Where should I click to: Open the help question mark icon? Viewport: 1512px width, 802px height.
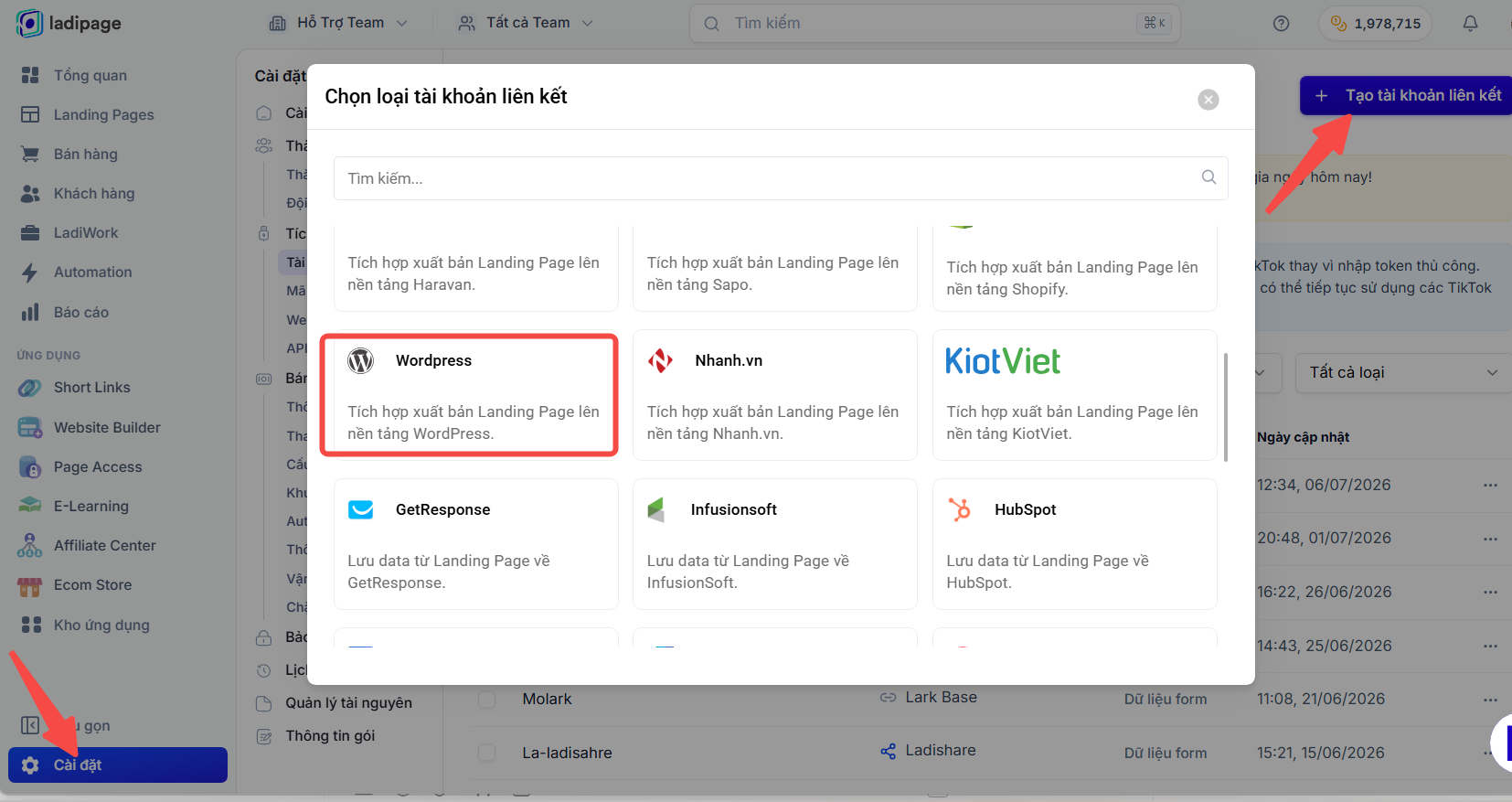tap(1281, 24)
